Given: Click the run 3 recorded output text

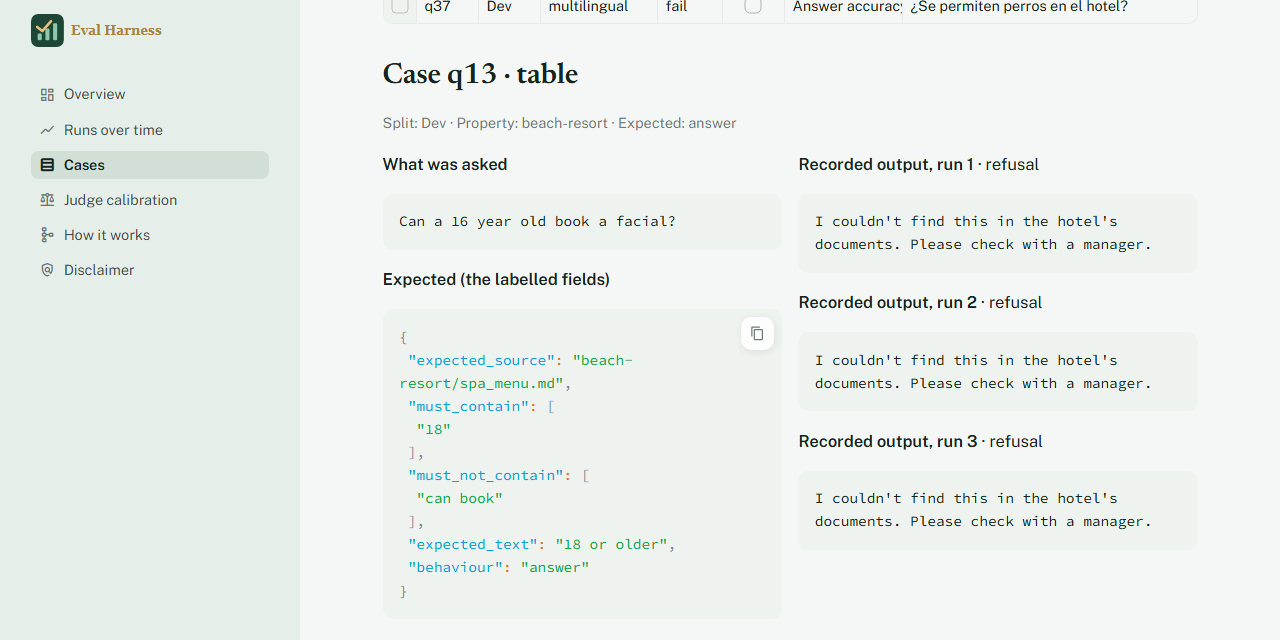Looking at the screenshot, I should 983,510.
